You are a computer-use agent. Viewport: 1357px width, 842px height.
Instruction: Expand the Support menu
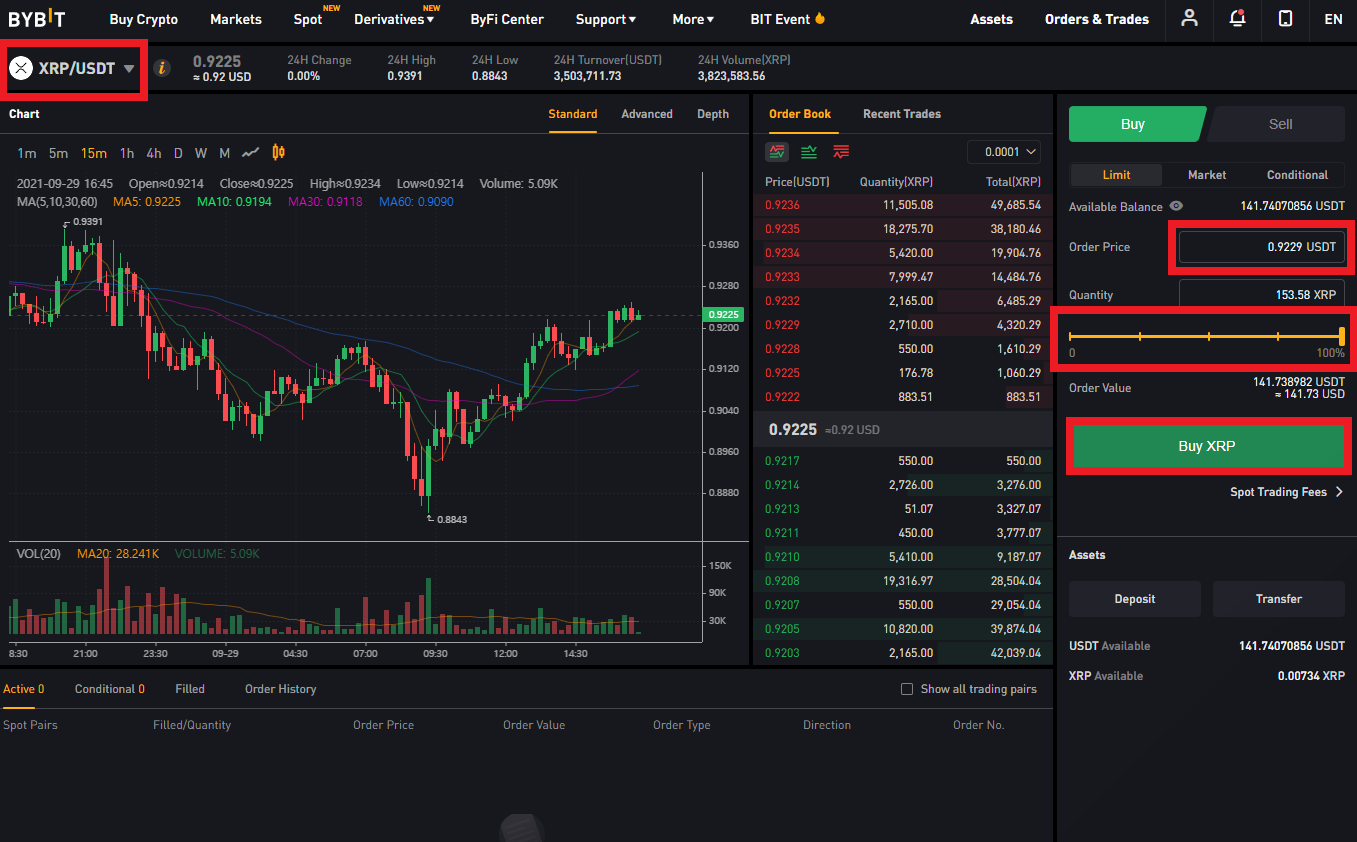606,19
